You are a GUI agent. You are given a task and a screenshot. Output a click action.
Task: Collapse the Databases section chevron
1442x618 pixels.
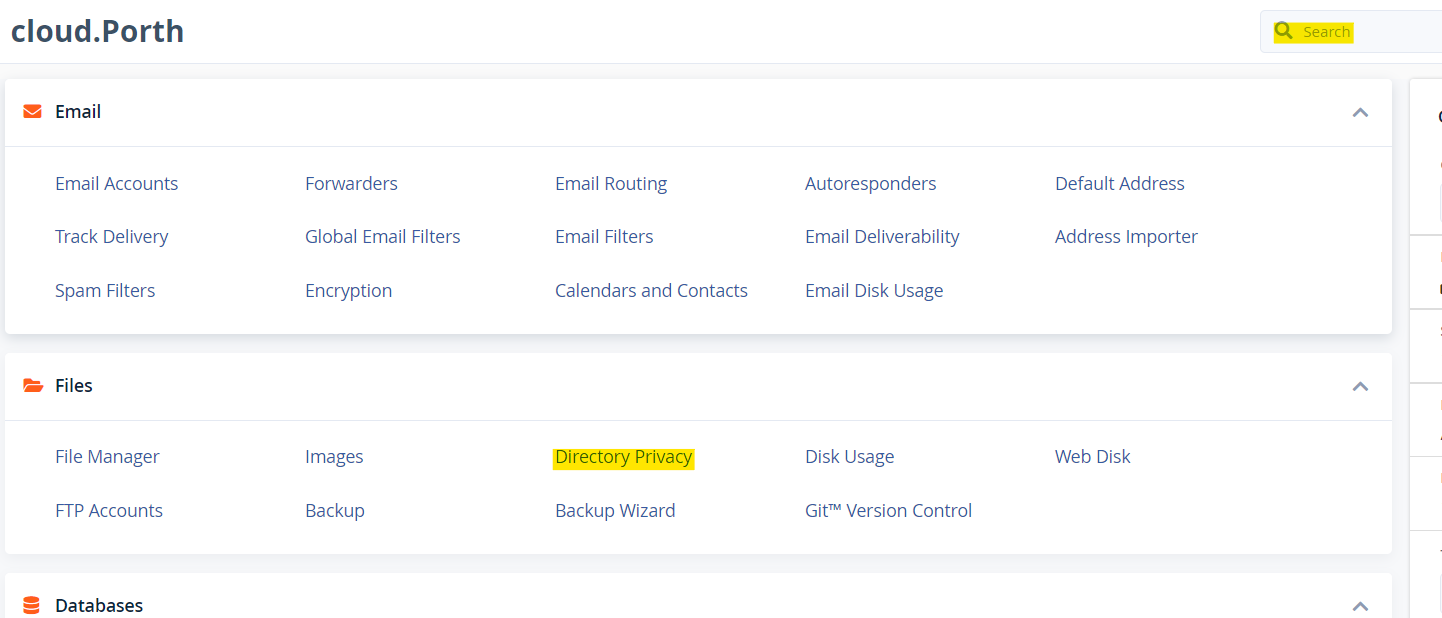pyautogui.click(x=1360, y=605)
